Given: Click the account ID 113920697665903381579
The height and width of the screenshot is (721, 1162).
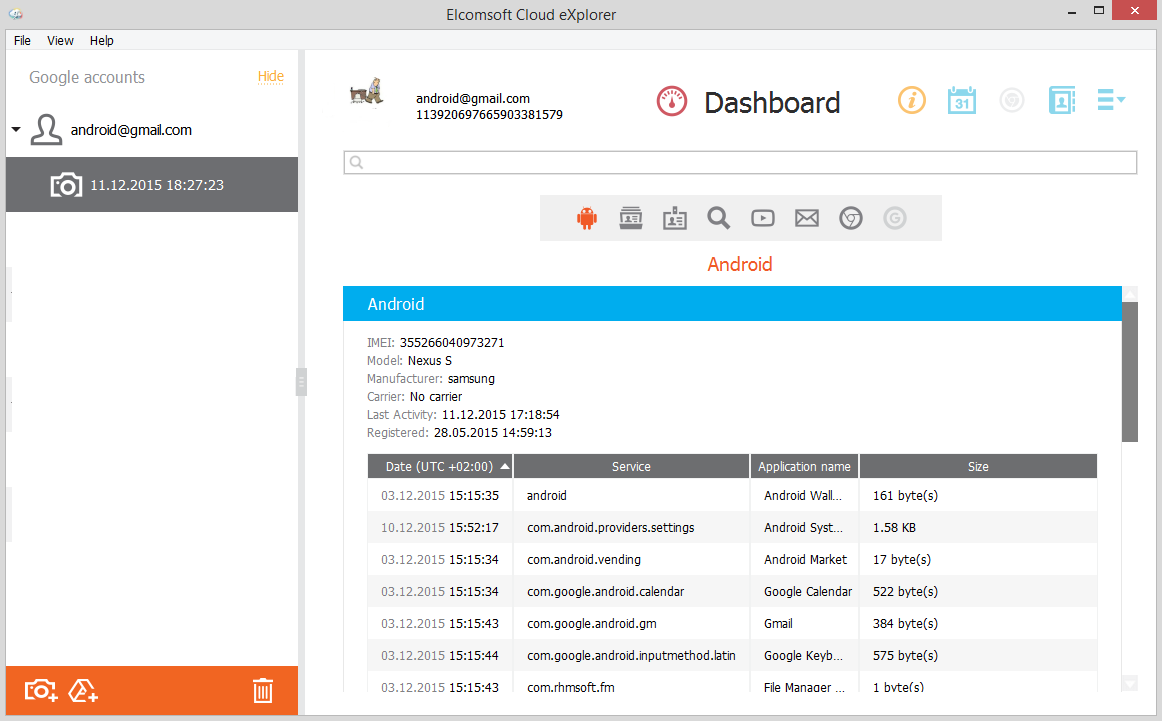Looking at the screenshot, I should coord(489,115).
